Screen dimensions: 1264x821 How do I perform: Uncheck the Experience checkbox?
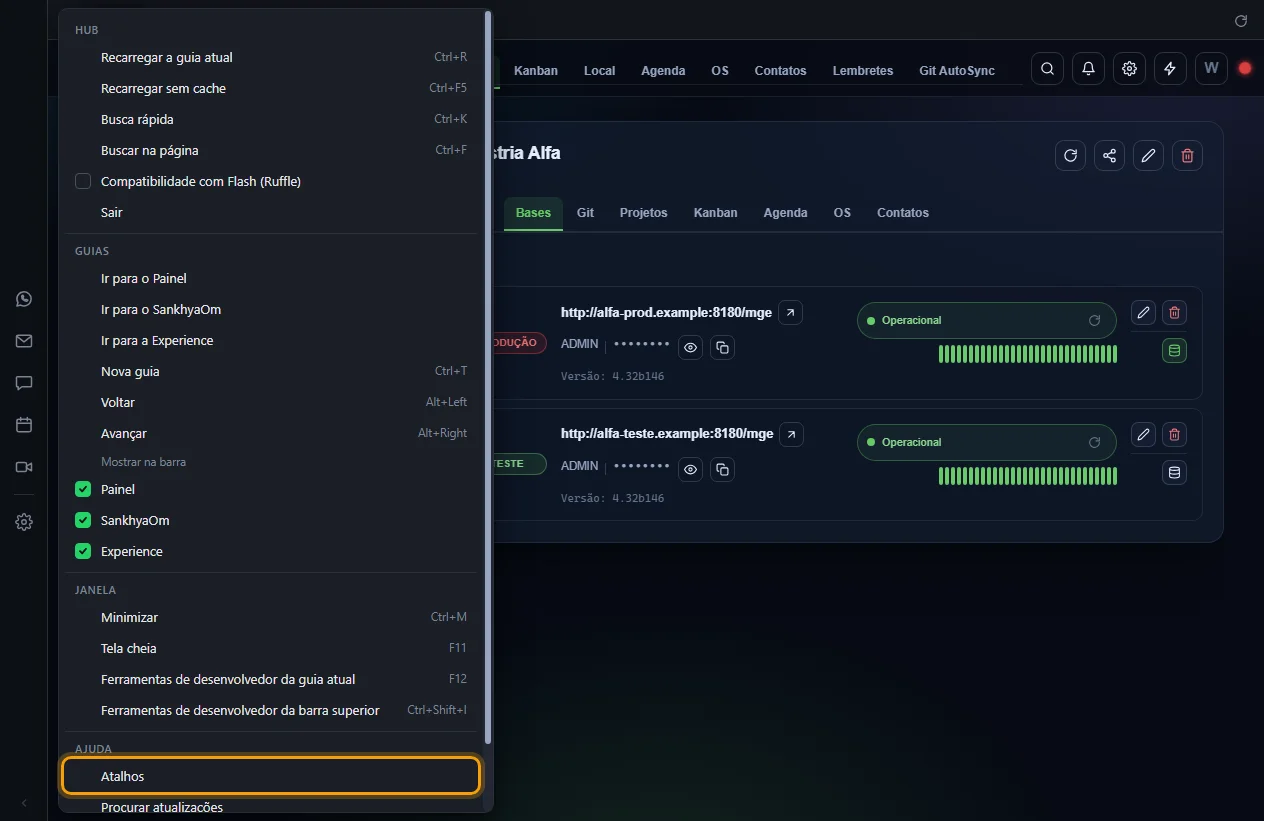click(83, 552)
